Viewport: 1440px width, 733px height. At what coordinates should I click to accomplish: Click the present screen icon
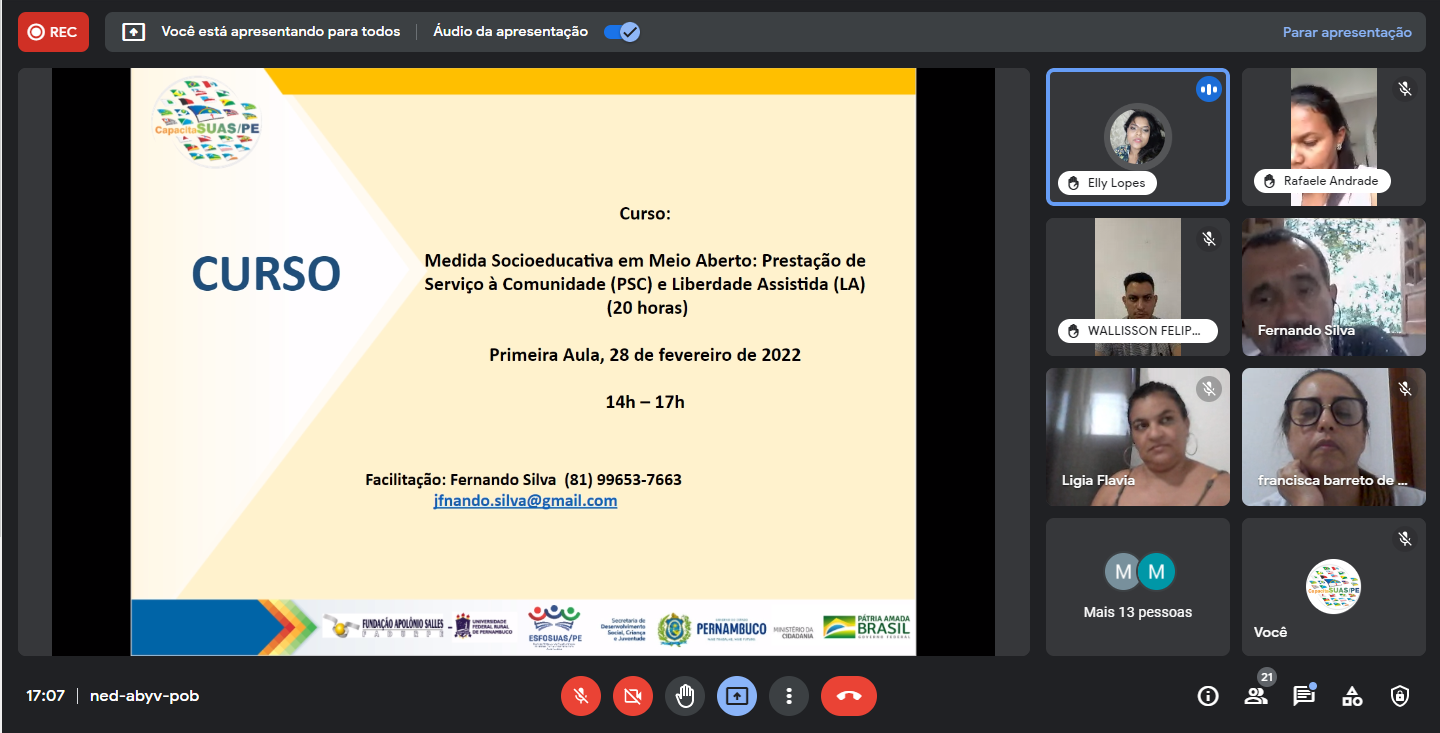point(737,696)
